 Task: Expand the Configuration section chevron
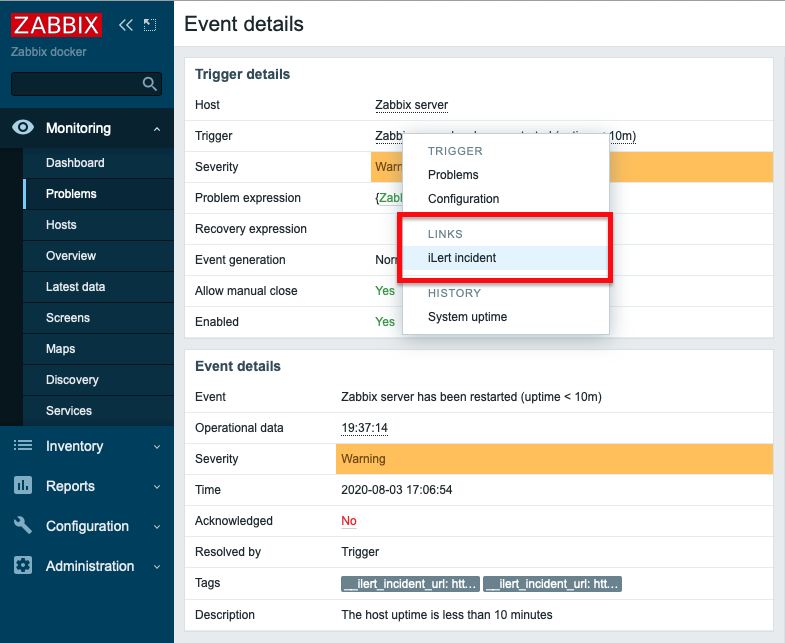(x=157, y=526)
